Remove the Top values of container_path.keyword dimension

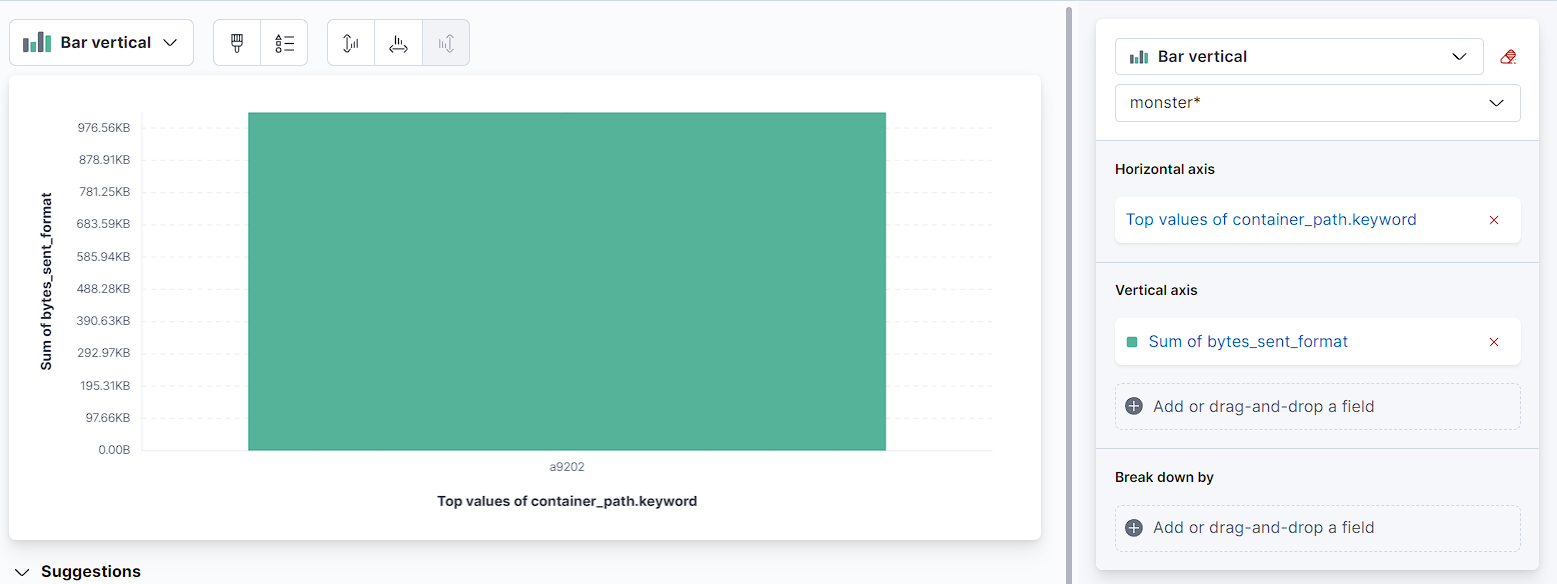(x=1494, y=220)
